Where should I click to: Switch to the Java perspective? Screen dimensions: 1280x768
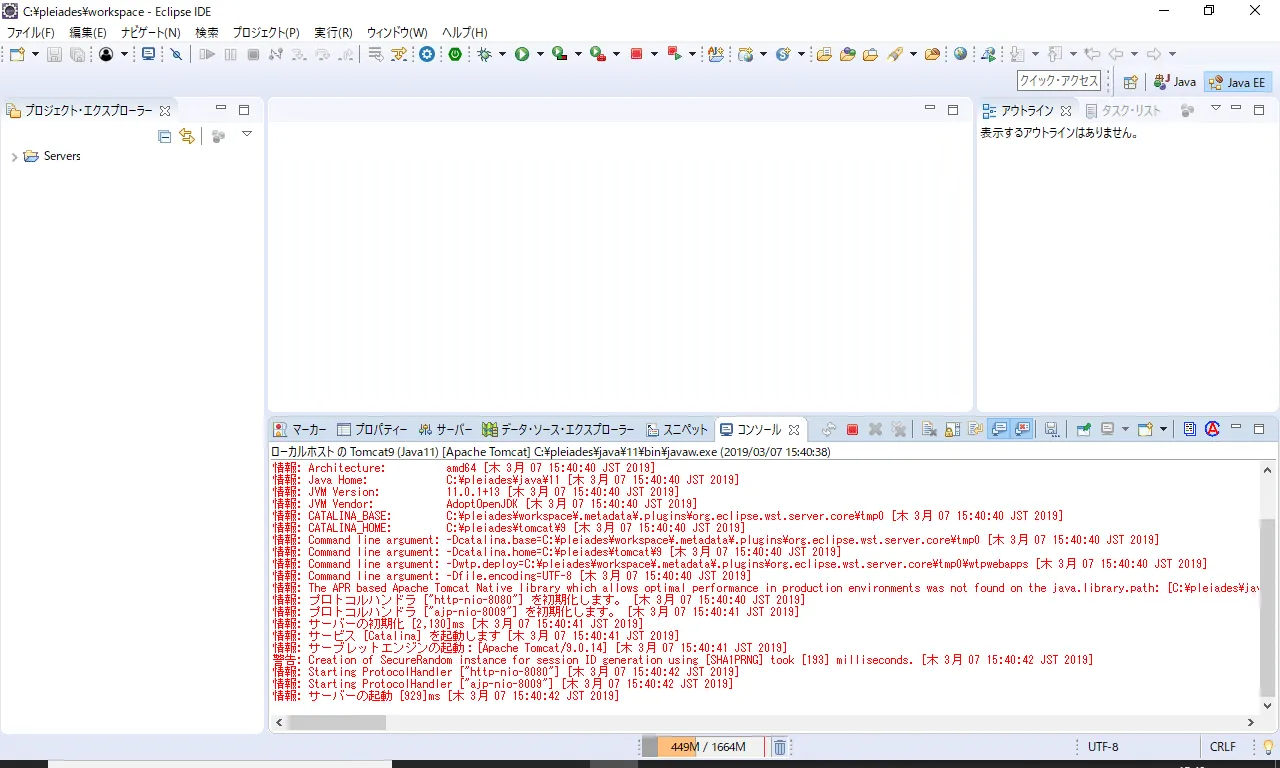point(1175,82)
